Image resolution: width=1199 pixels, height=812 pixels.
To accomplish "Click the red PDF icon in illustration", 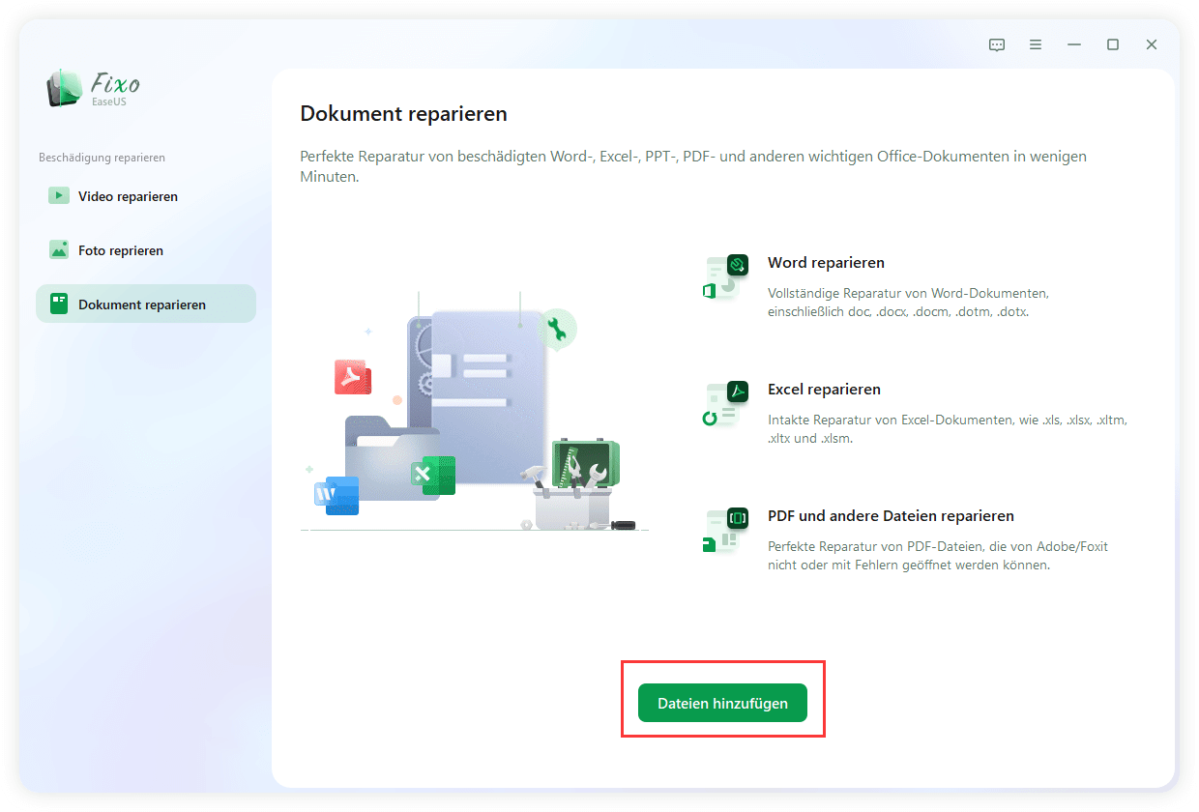I will 353,379.
